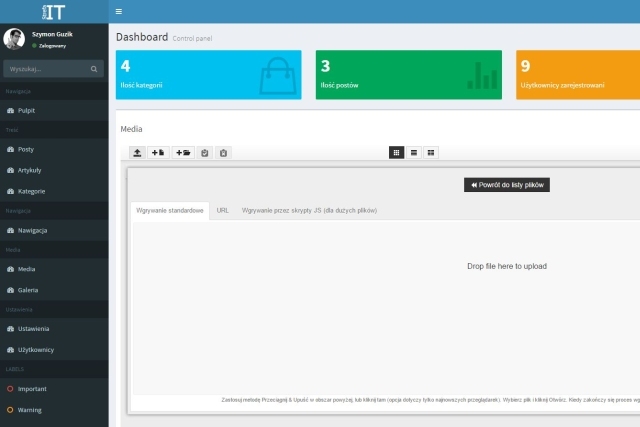Click the Szymon Guzik user name
640x427 pixels.
click(52, 34)
